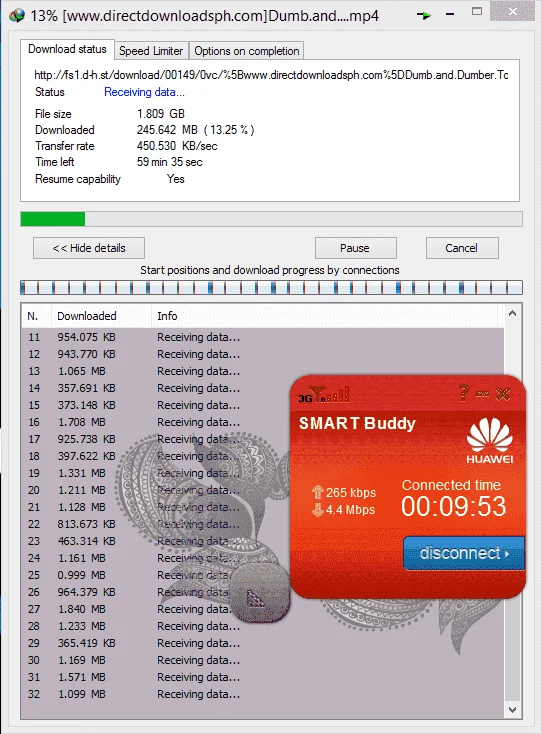
Task: Select connection row 27 with 1.840 MB
Action: [263, 609]
